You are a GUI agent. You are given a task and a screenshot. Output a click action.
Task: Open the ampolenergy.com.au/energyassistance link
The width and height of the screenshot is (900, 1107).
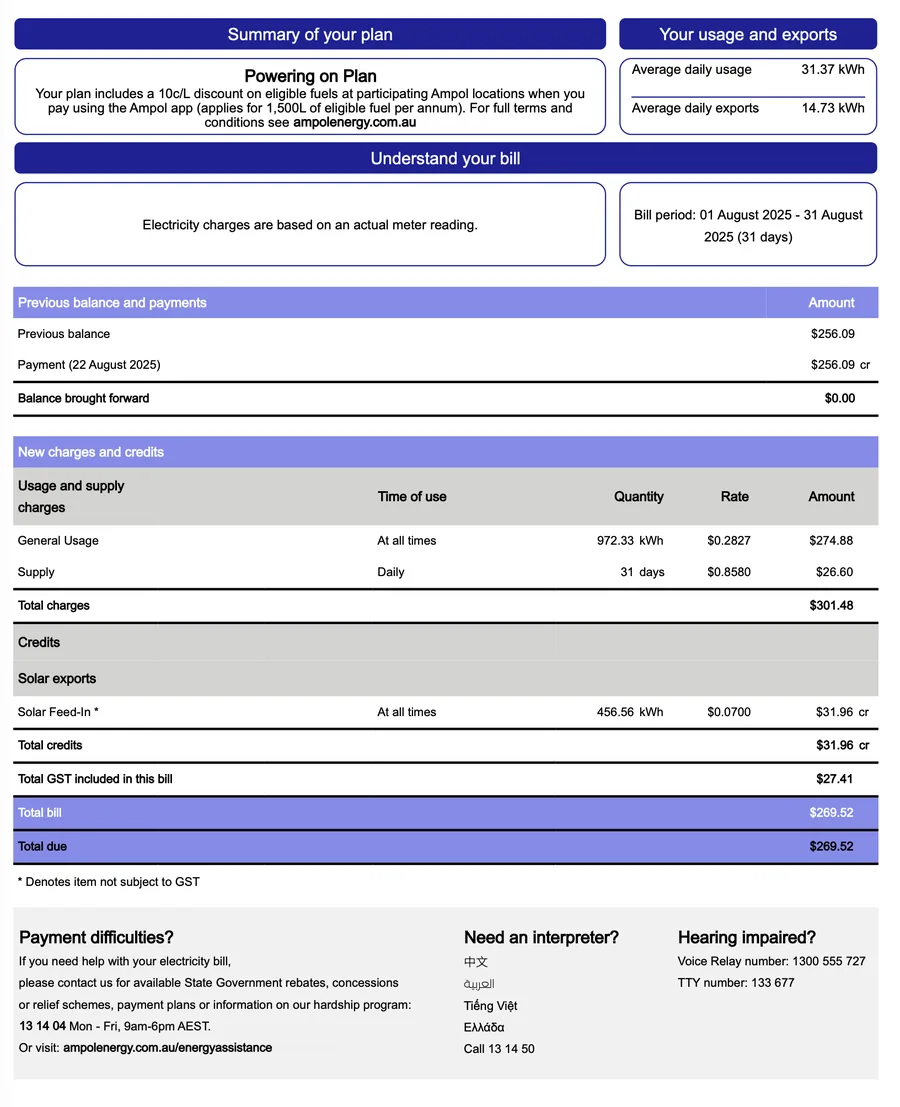pyautogui.click(x=167, y=1048)
